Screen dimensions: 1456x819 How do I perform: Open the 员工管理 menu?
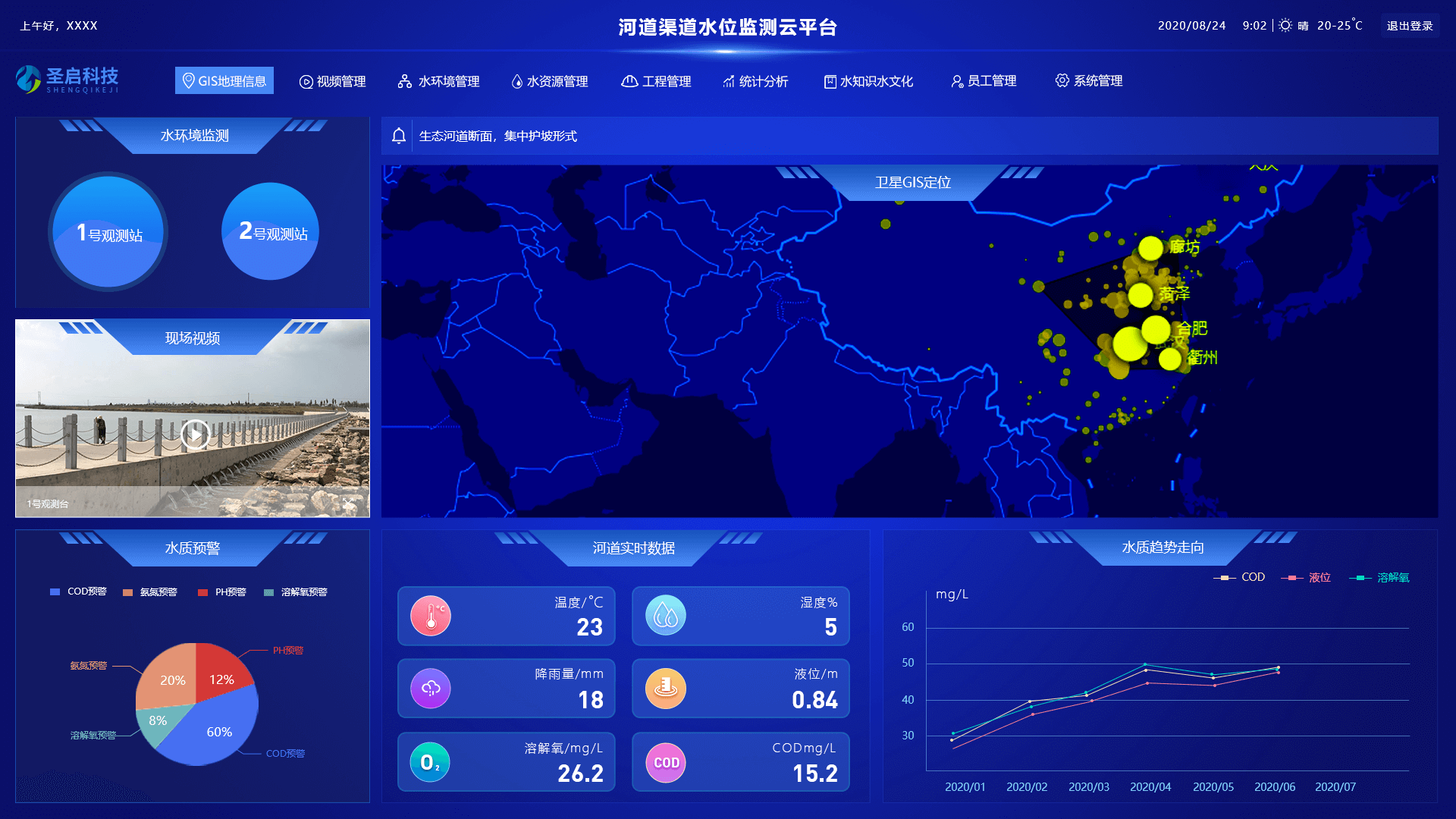click(x=984, y=81)
